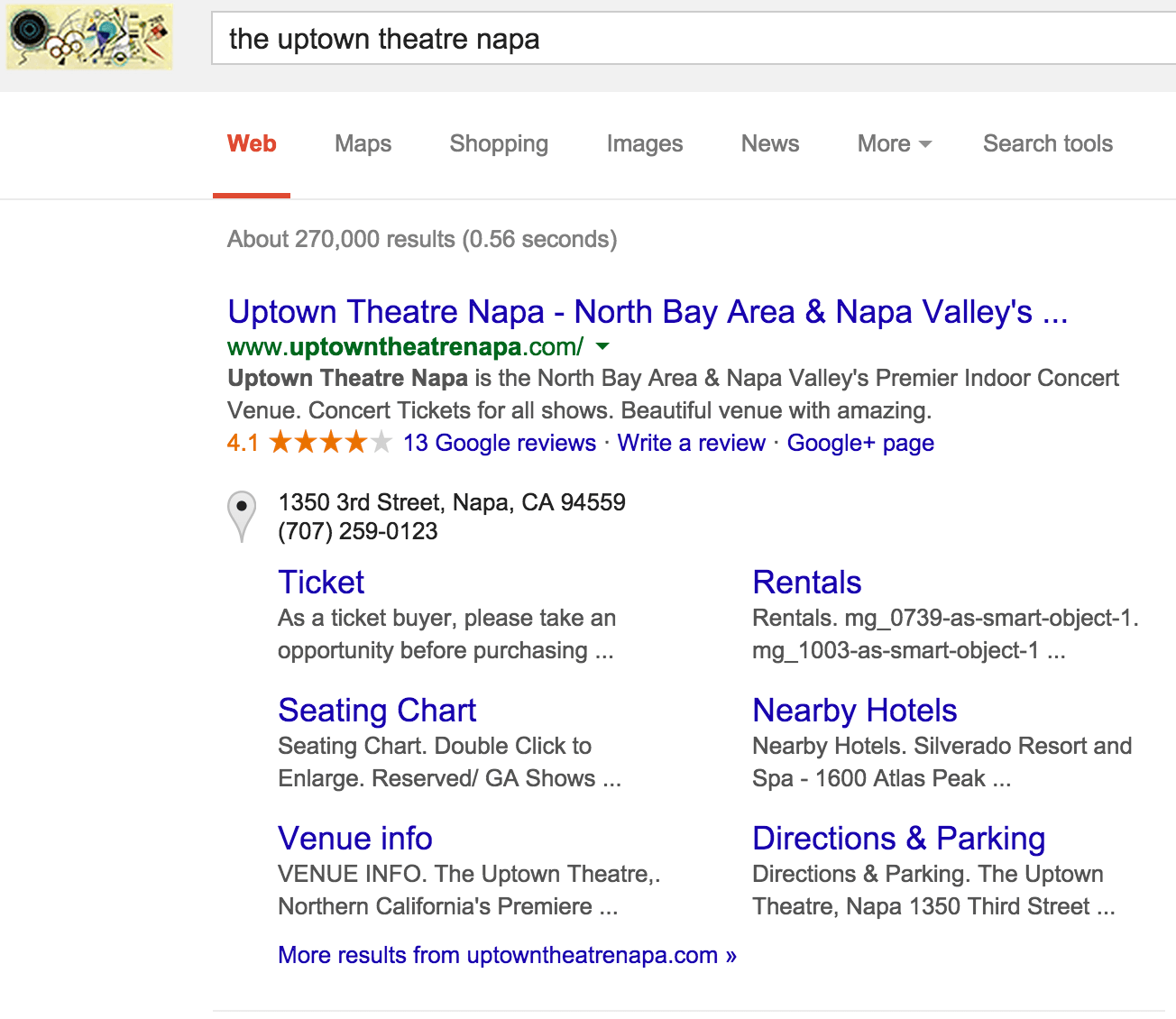
Task: Select the Web tab
Action: [x=252, y=144]
